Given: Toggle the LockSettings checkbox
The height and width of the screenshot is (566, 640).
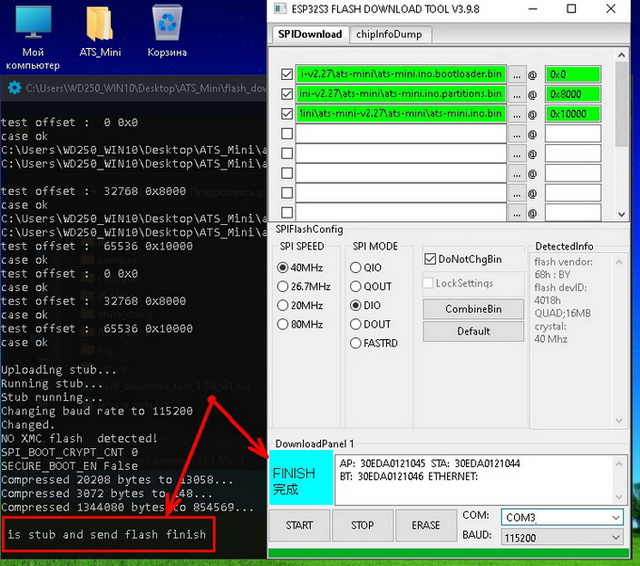Looking at the screenshot, I should point(458,283).
